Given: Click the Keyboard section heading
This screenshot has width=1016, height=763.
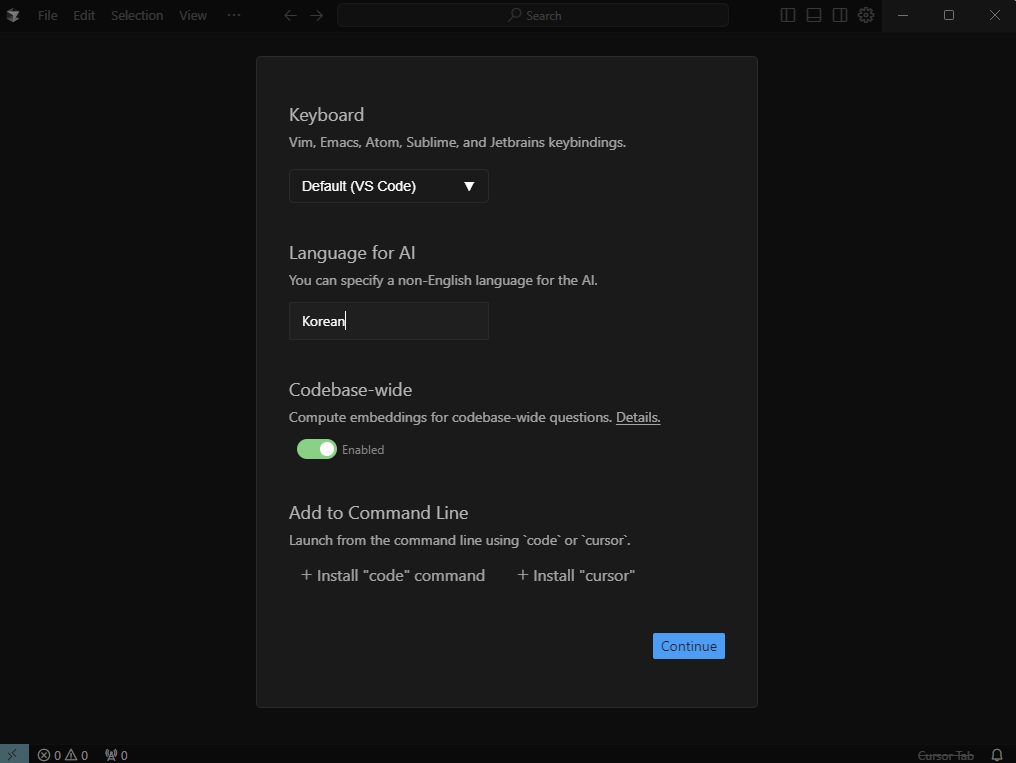Looking at the screenshot, I should click(327, 115).
